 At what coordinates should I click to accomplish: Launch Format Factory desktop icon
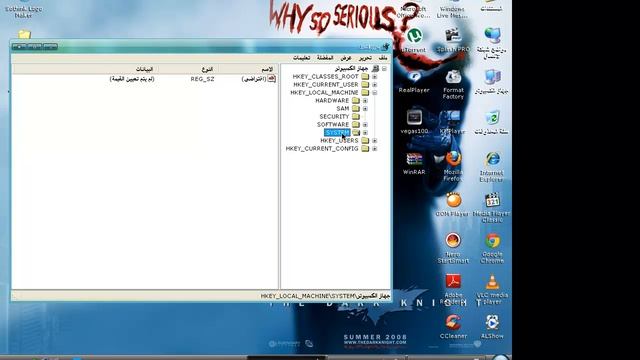click(453, 84)
